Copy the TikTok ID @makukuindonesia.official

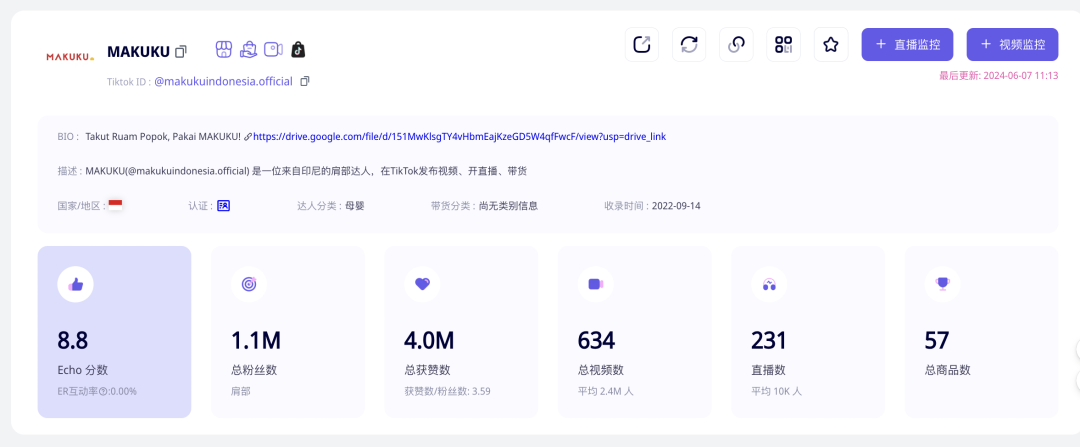coord(305,81)
